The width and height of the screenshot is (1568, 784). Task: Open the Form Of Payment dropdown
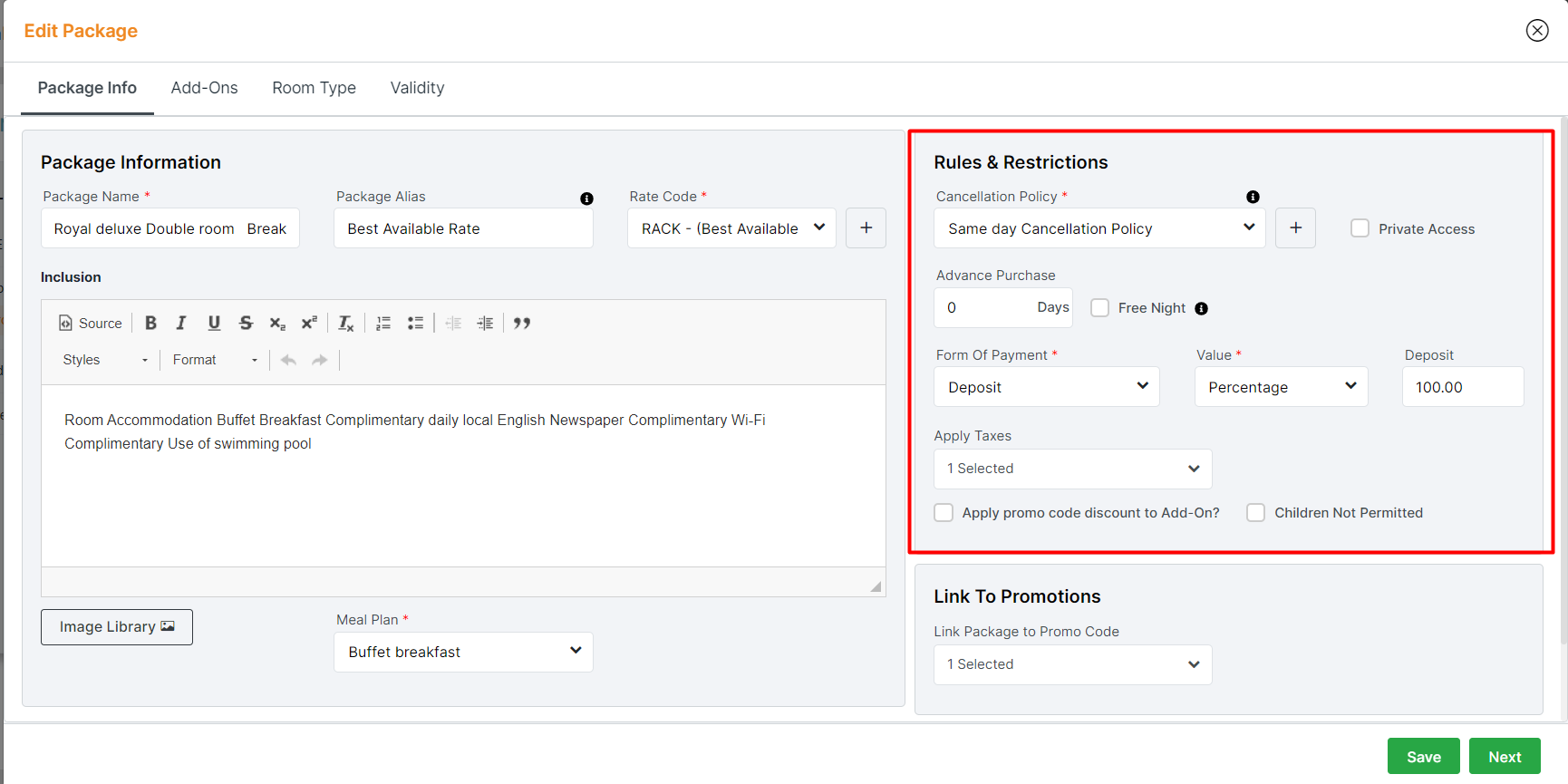(x=1046, y=387)
